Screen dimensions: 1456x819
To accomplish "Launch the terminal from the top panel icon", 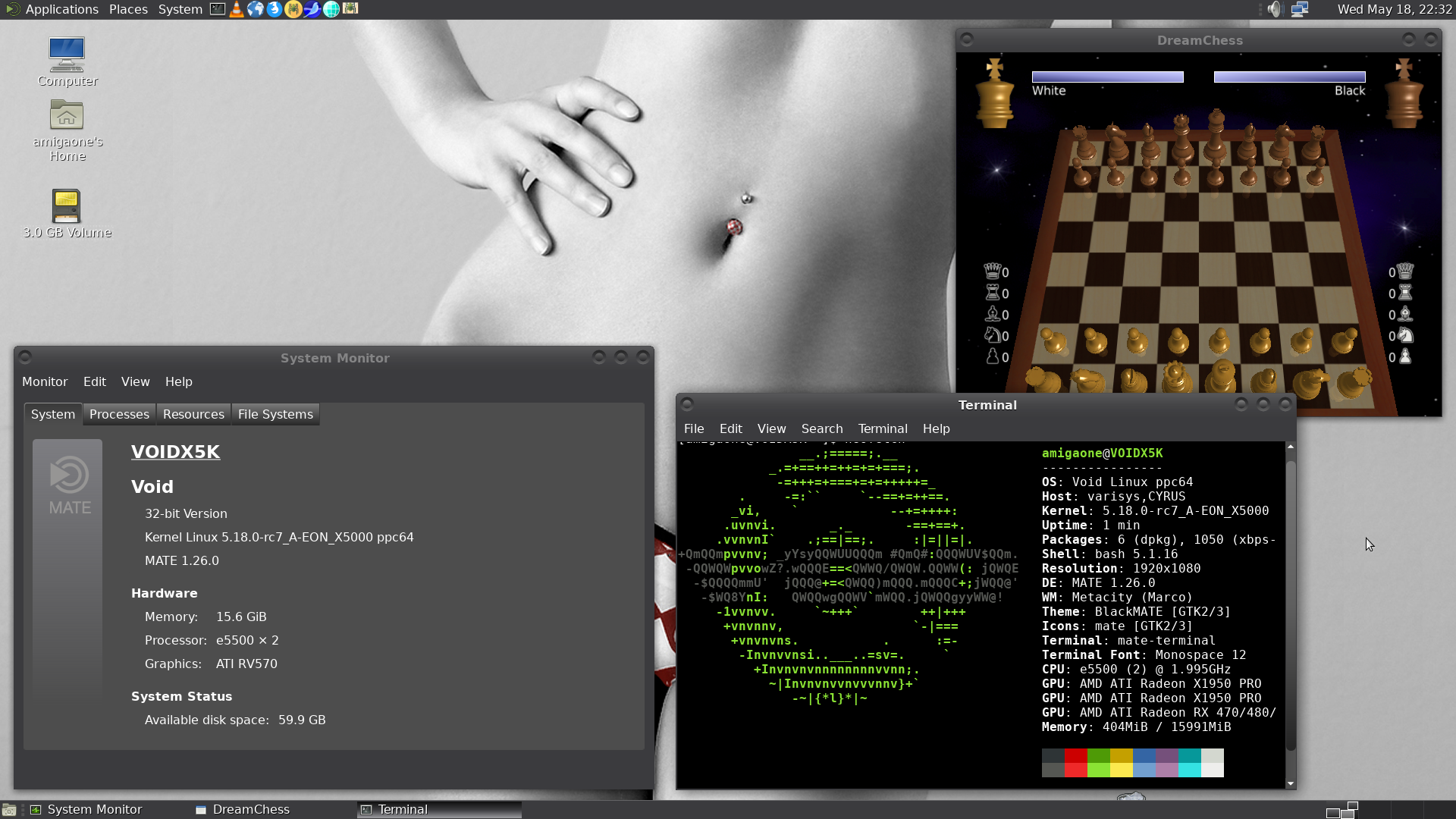I will [218, 9].
